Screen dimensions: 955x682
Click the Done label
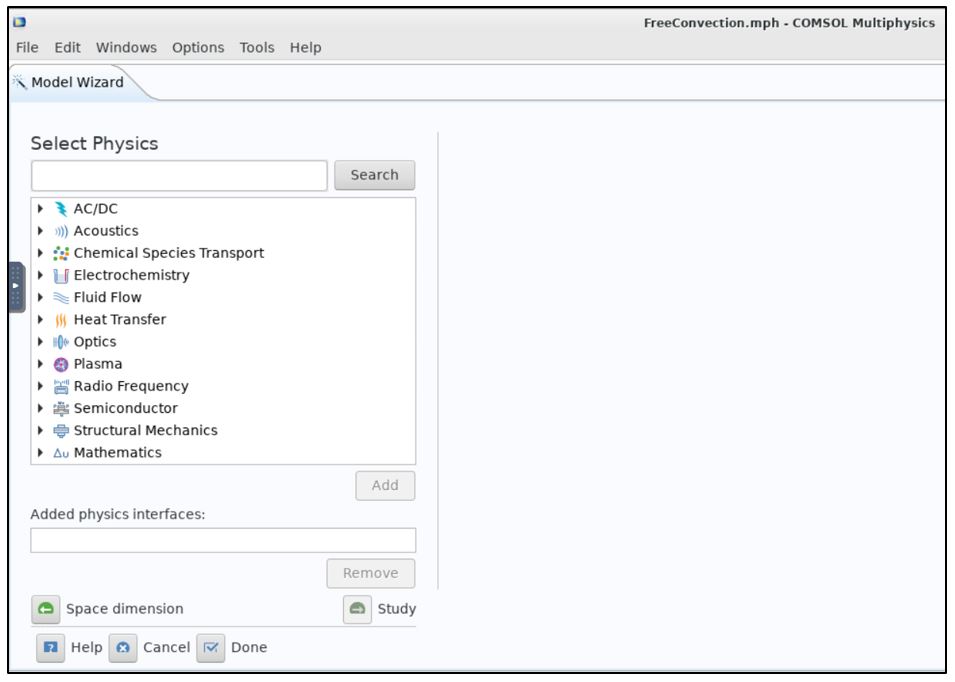click(249, 647)
